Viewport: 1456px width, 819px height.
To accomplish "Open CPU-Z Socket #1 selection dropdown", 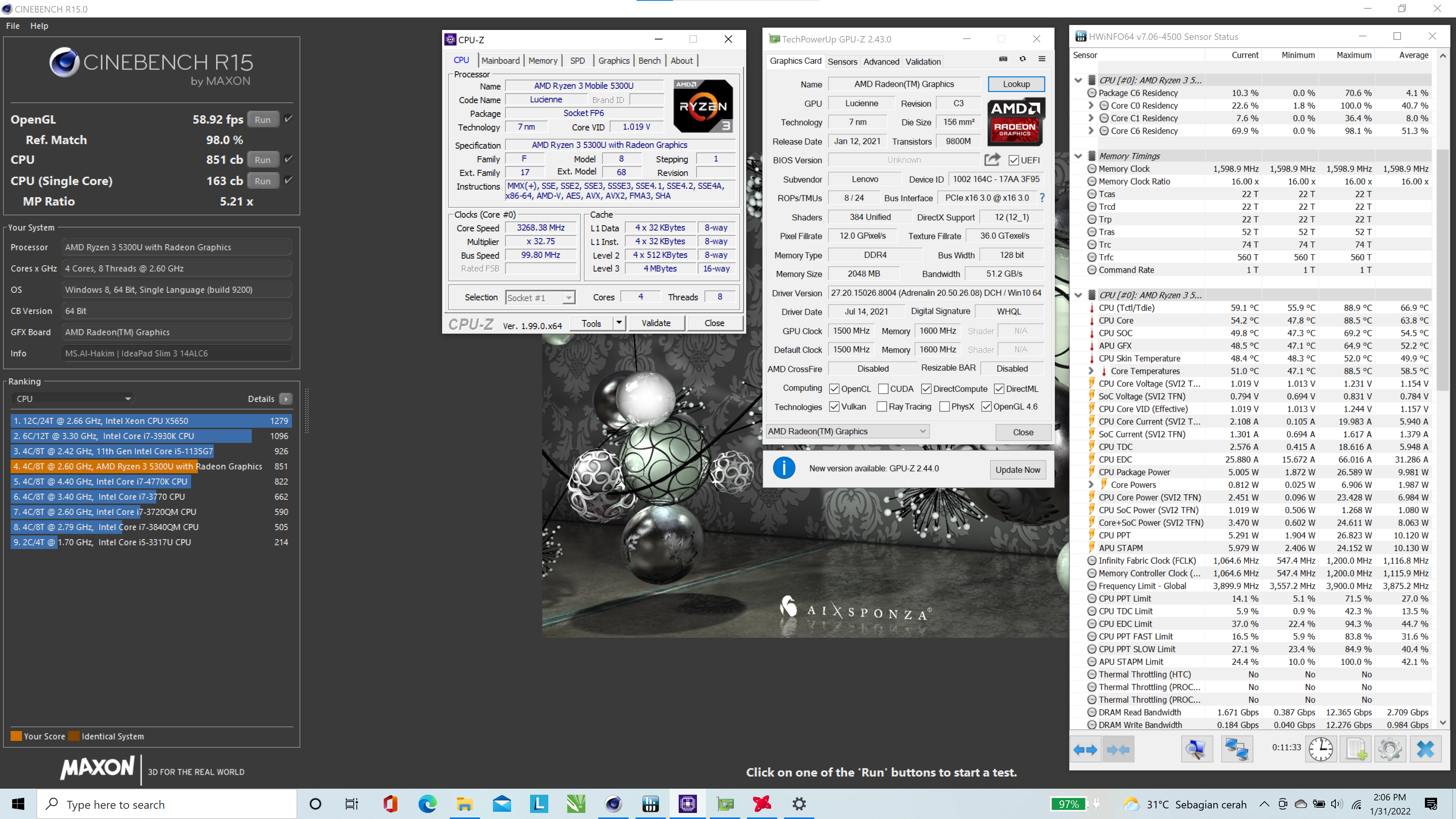I will (540, 298).
